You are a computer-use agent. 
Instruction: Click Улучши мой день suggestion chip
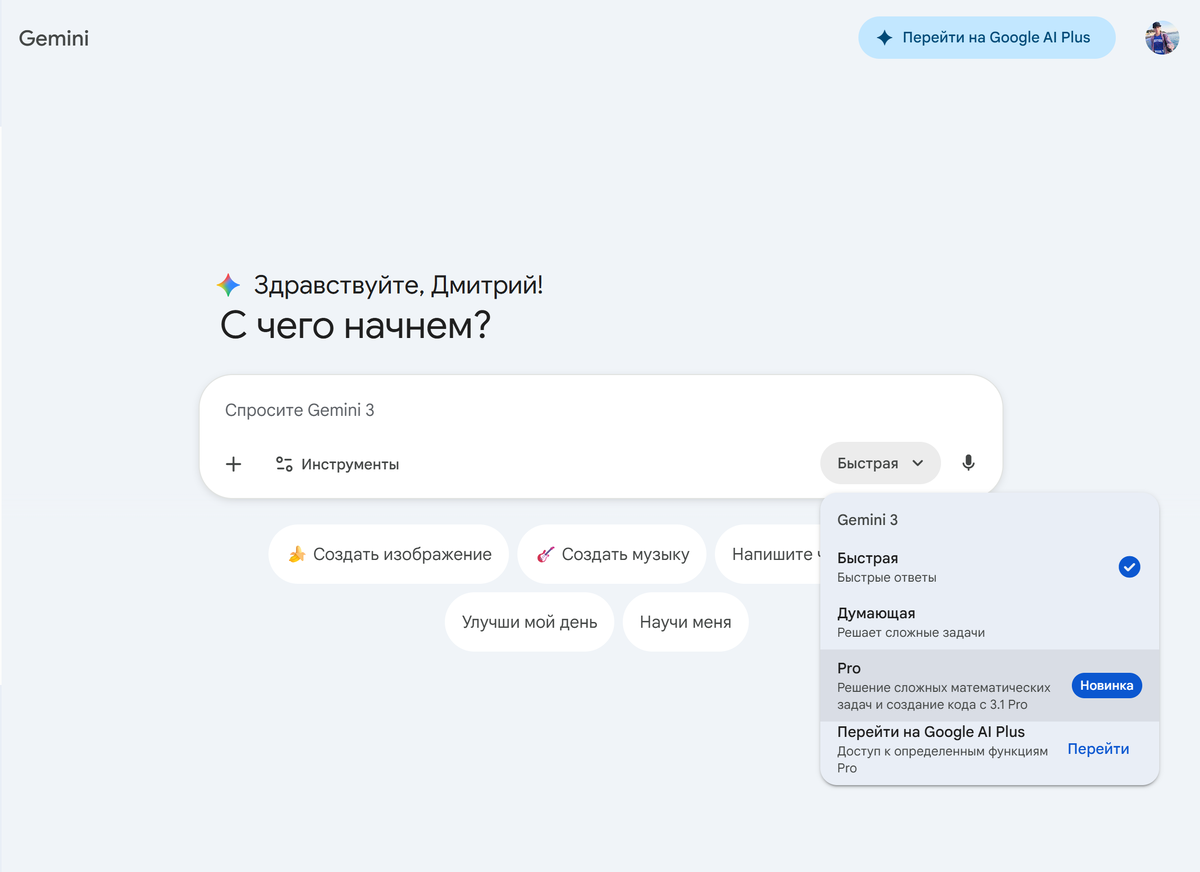point(529,622)
